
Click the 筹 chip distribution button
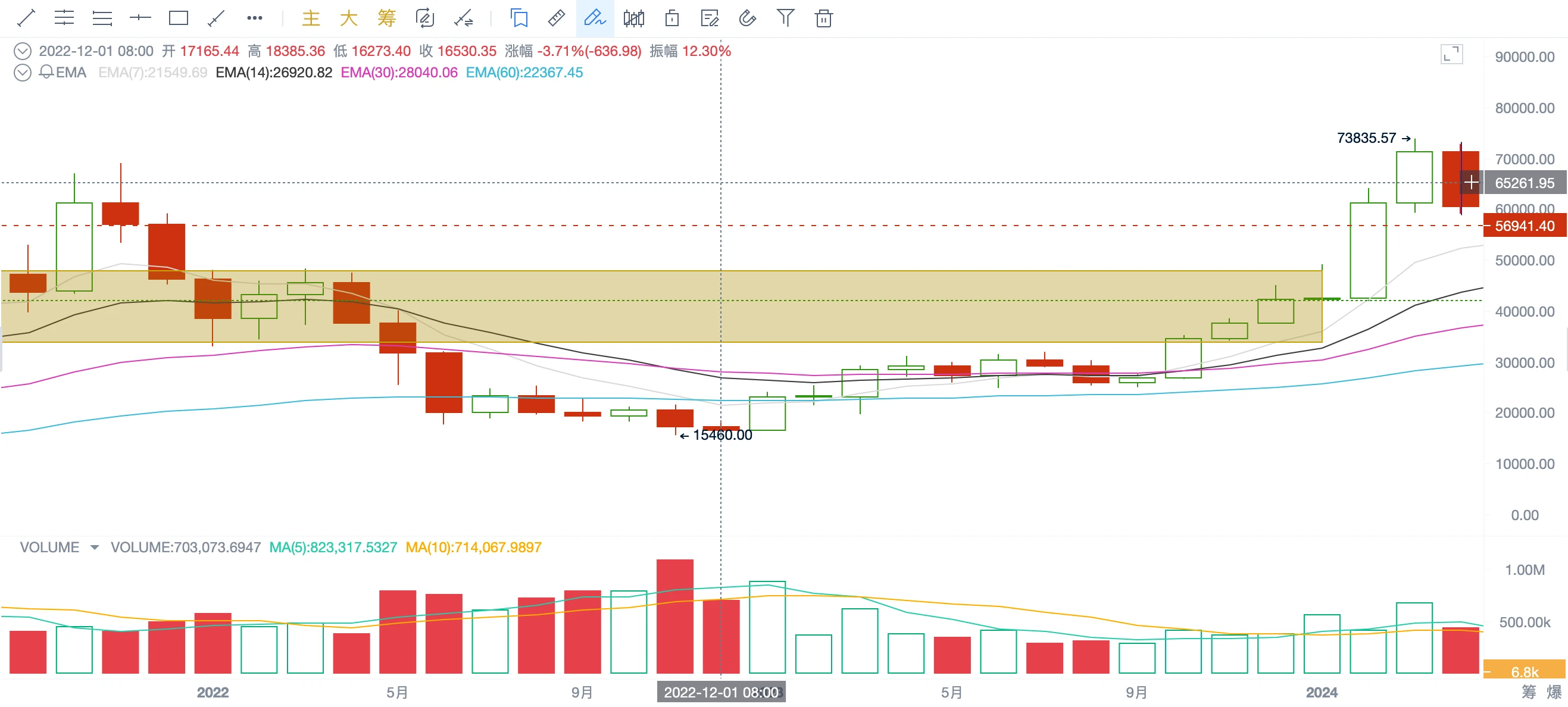coord(386,18)
